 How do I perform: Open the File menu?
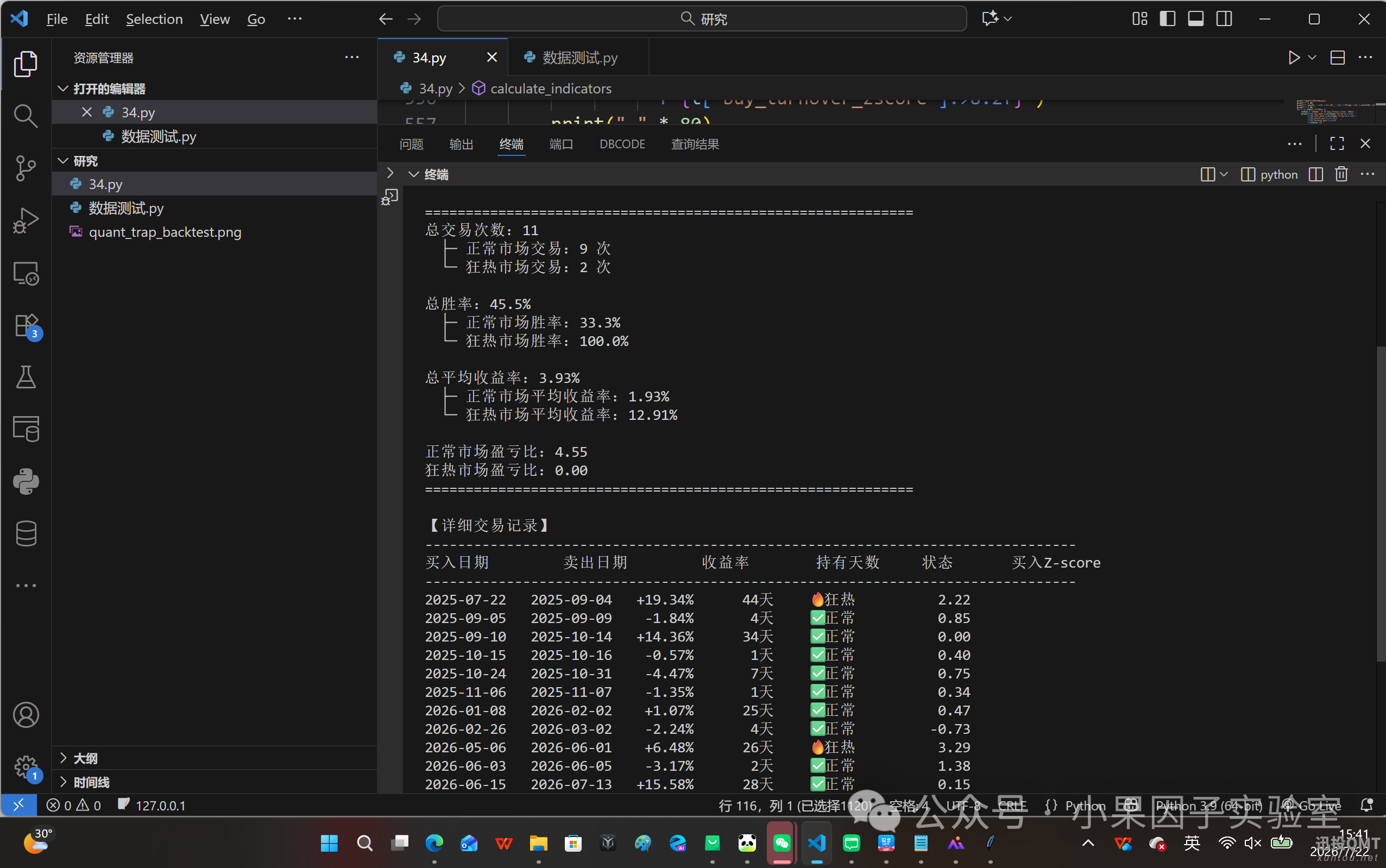57,19
